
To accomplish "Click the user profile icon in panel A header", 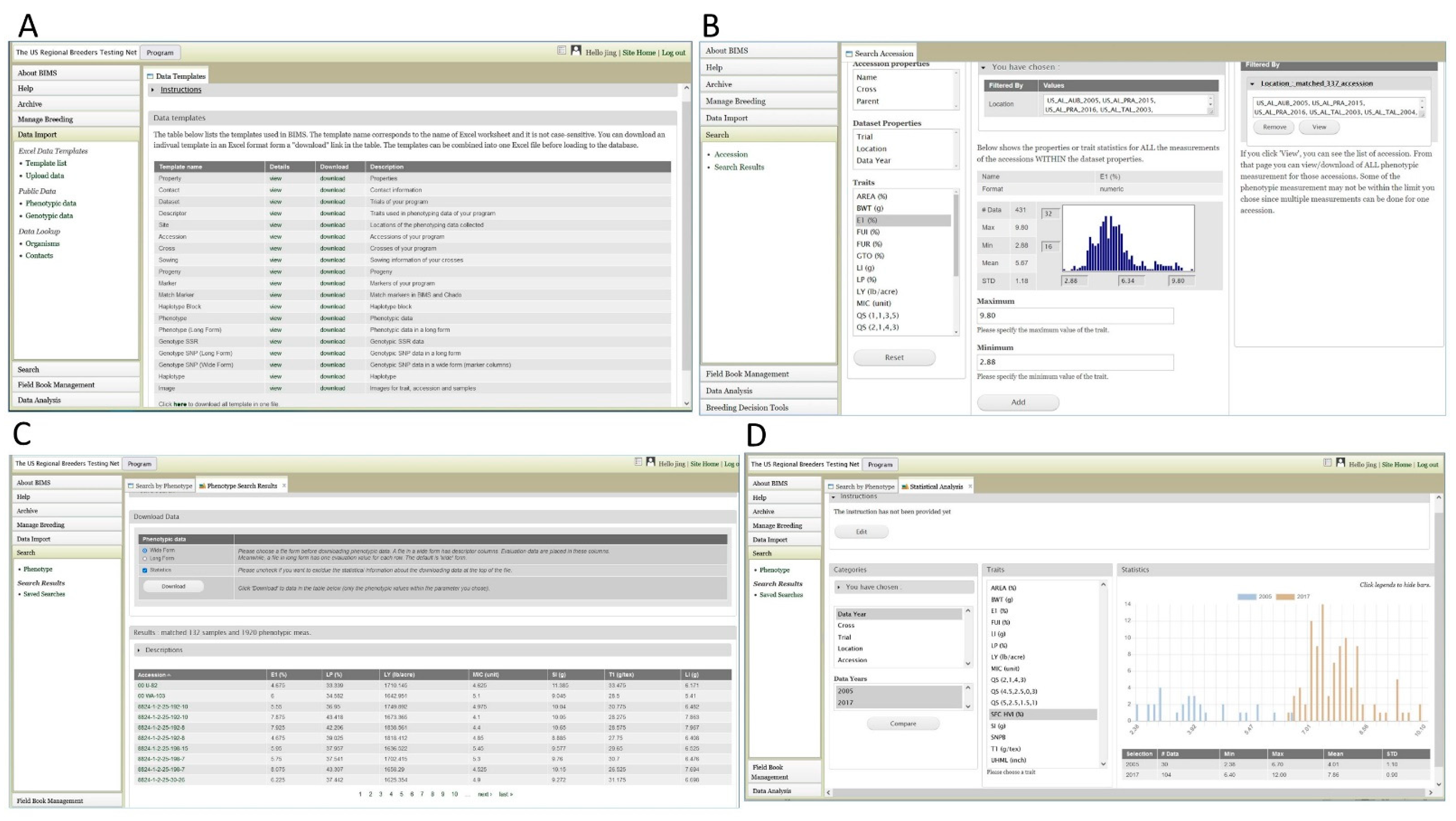I will (x=575, y=51).
